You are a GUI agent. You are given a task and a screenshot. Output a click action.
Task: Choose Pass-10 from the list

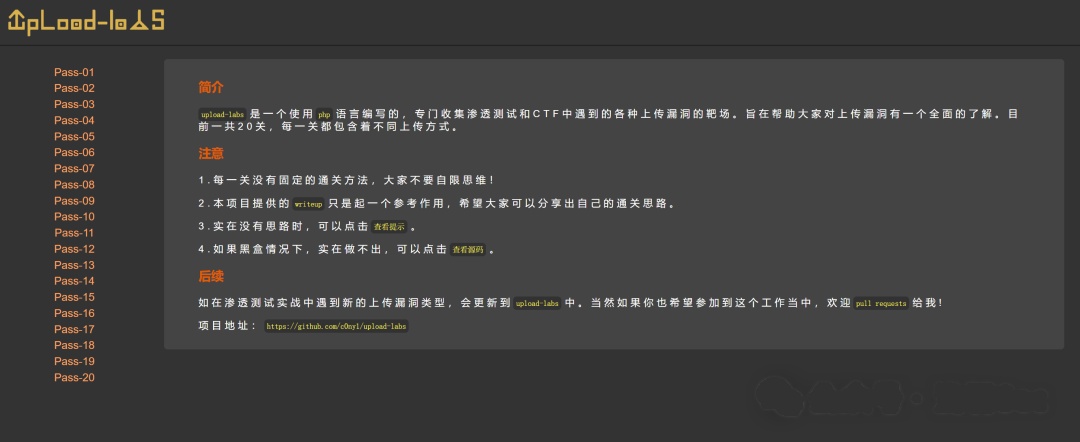coord(74,217)
